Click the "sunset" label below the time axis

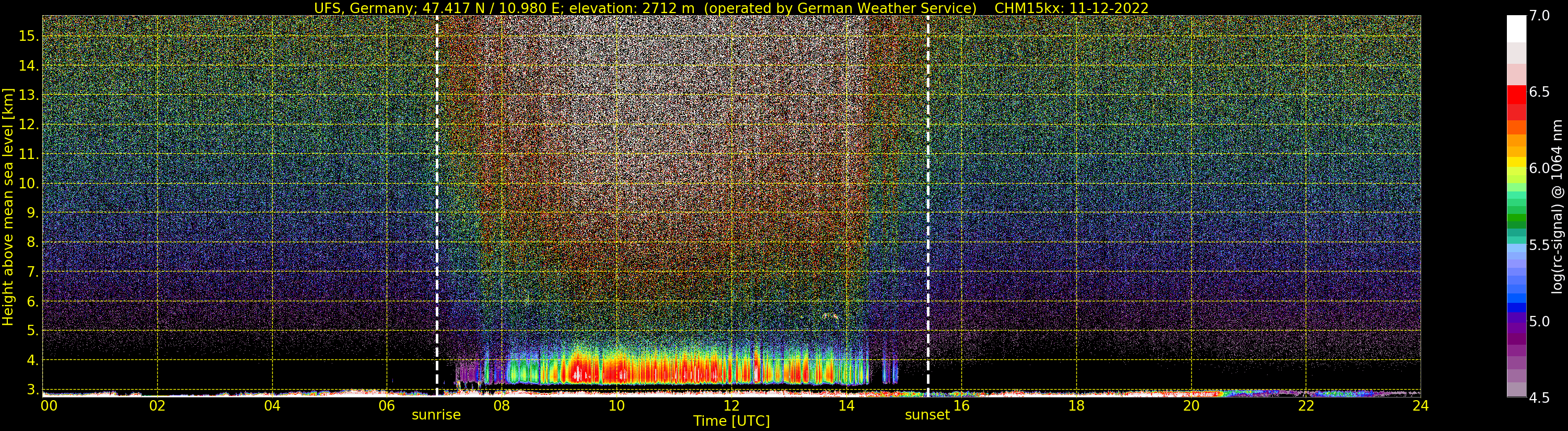point(927,415)
